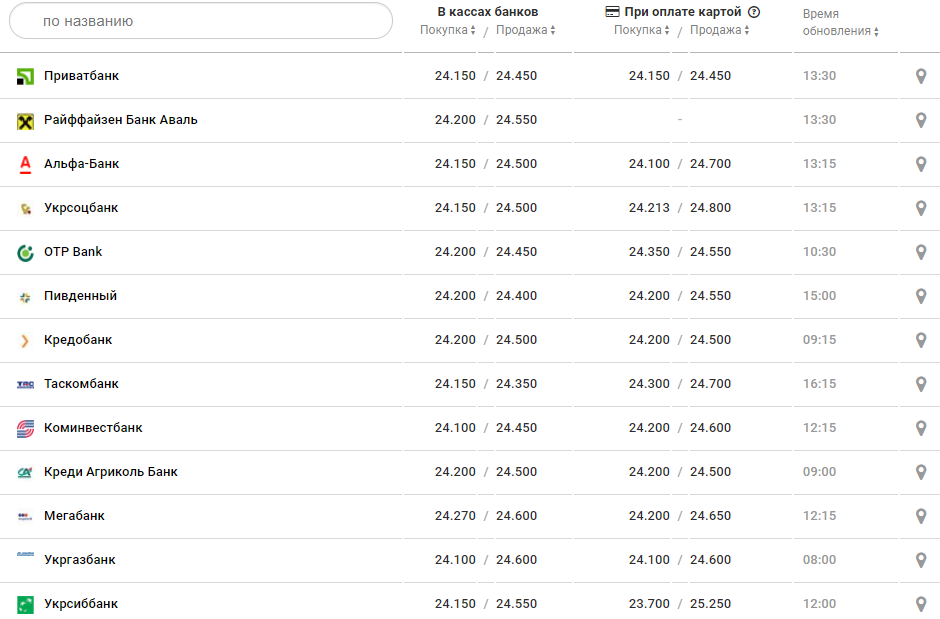This screenshot has width=940, height=619.
Task: Click the Райффайзен Банк Аваль logo
Action: (x=26, y=121)
